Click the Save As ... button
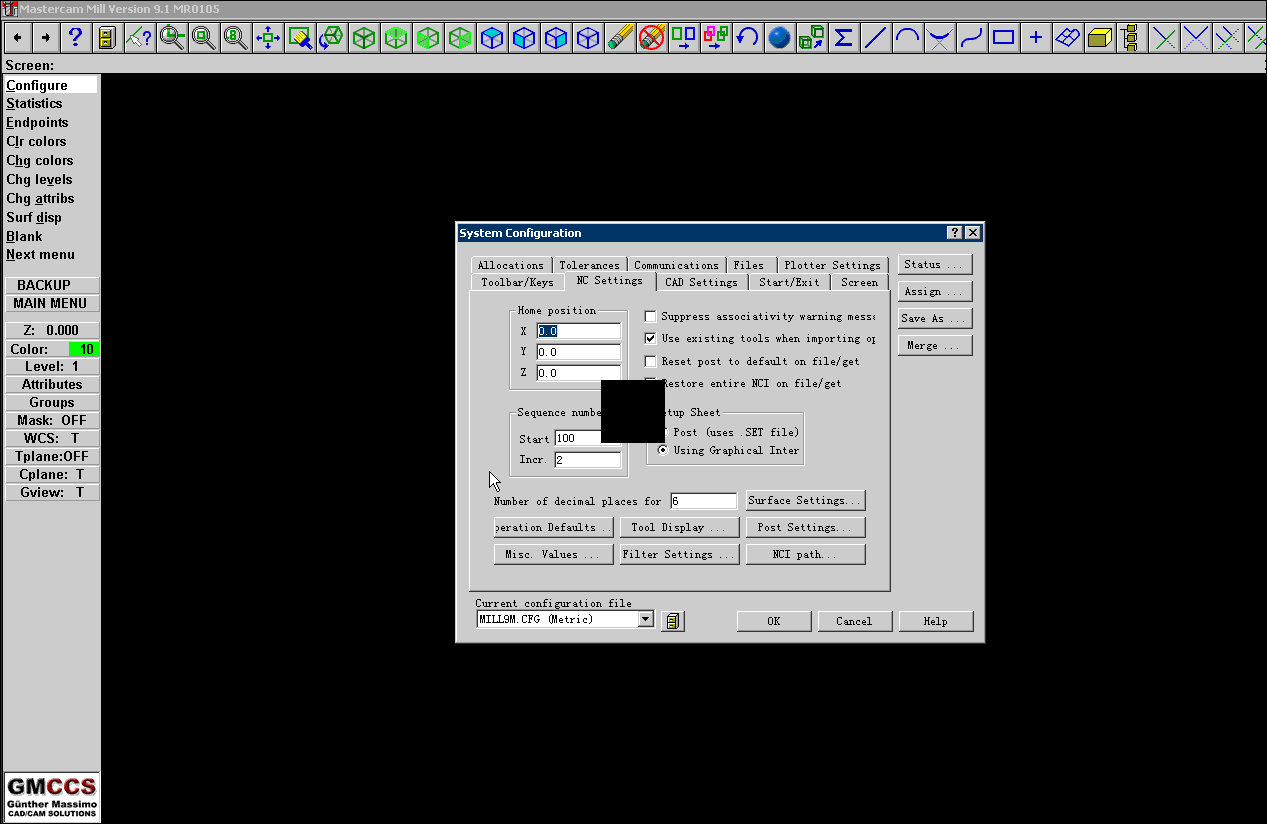The image size is (1267, 824). pos(935,319)
